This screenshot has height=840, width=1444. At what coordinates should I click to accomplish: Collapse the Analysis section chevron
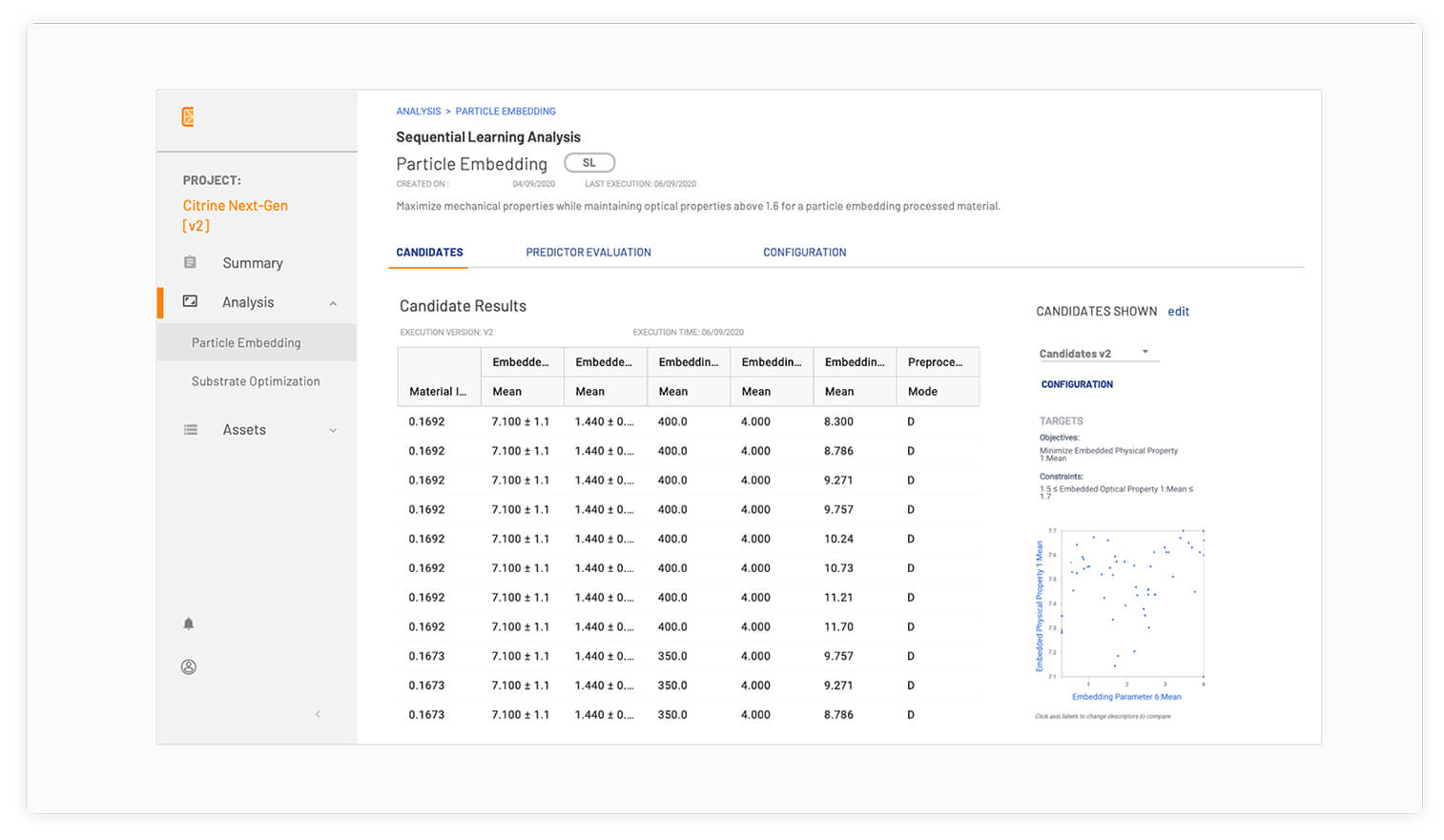click(x=333, y=303)
